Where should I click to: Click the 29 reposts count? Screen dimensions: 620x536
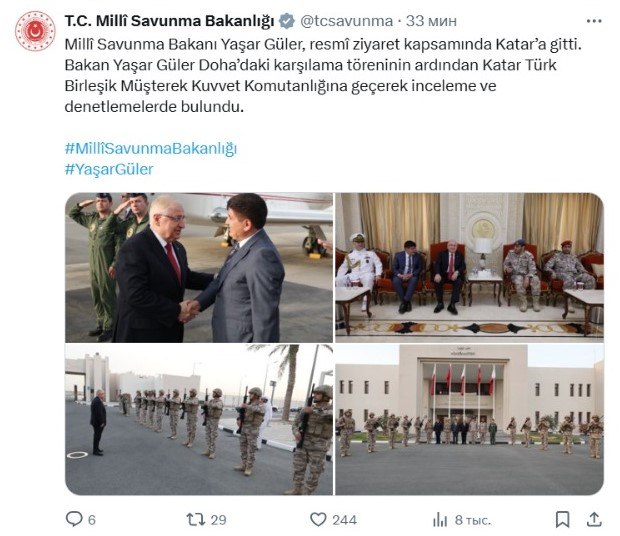pyautogui.click(x=218, y=520)
